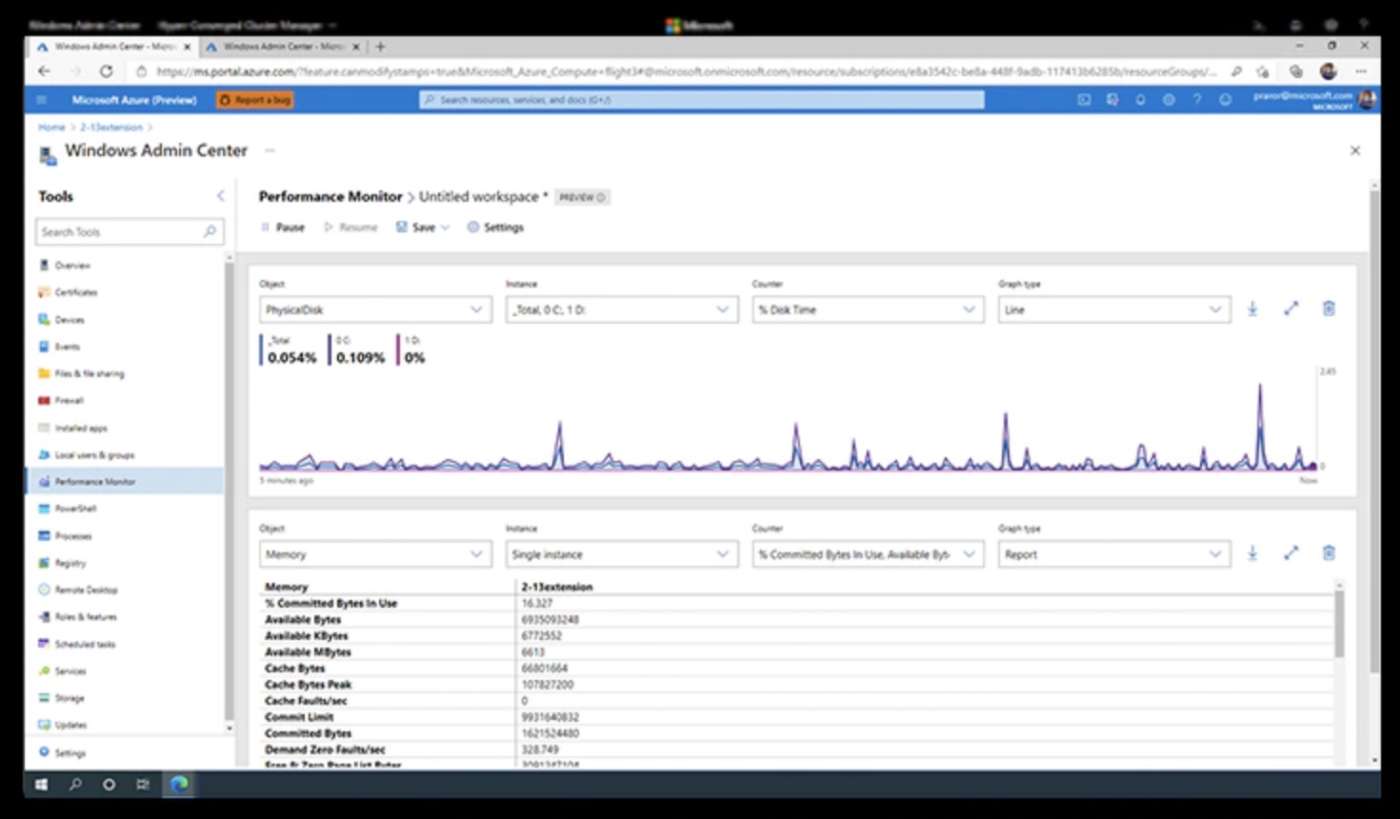This screenshot has width=1400, height=819.
Task: Download the PhysicalDisk graph data
Action: [1252, 310]
